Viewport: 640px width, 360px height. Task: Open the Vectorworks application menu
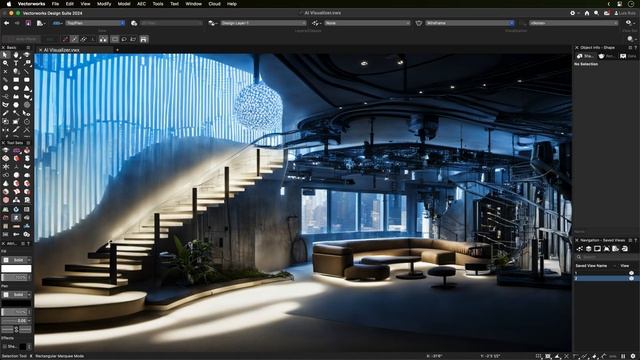point(31,4)
